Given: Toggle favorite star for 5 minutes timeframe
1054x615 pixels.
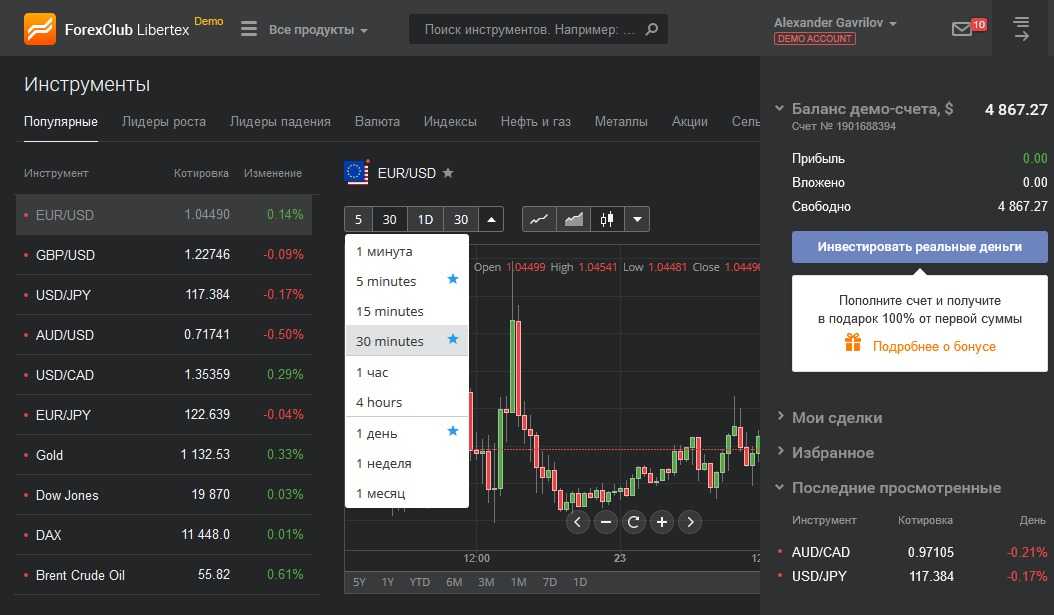Looking at the screenshot, I should coord(453,279).
